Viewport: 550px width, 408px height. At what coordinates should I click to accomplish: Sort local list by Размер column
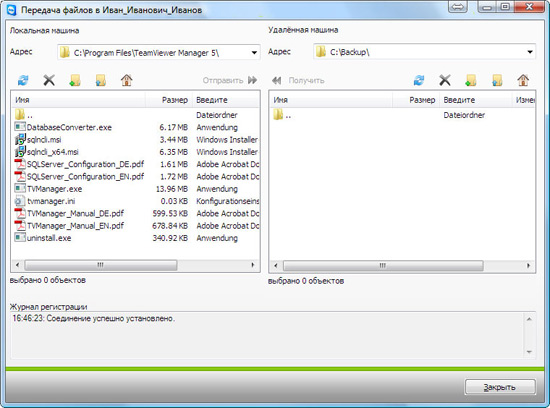(169, 100)
